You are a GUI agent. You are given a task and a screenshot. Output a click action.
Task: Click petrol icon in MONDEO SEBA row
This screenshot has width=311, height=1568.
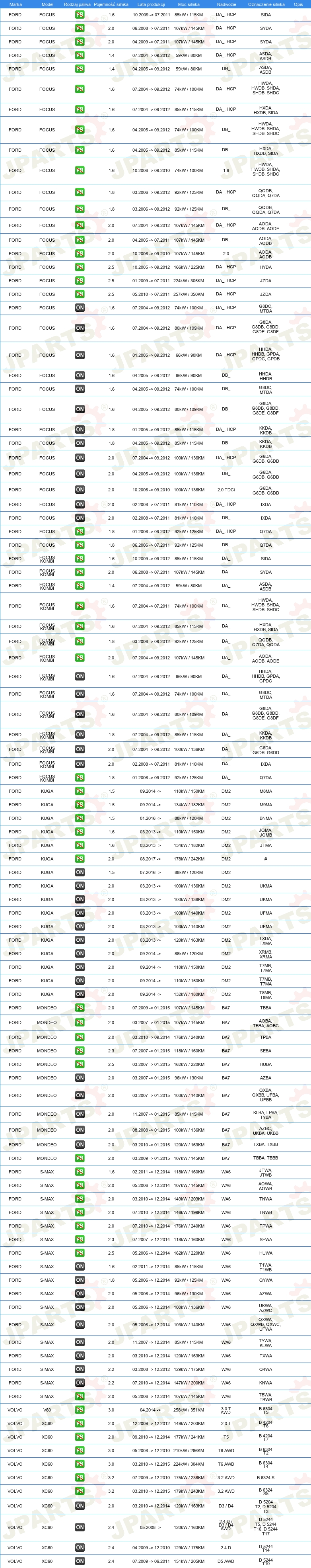click(x=80, y=1051)
